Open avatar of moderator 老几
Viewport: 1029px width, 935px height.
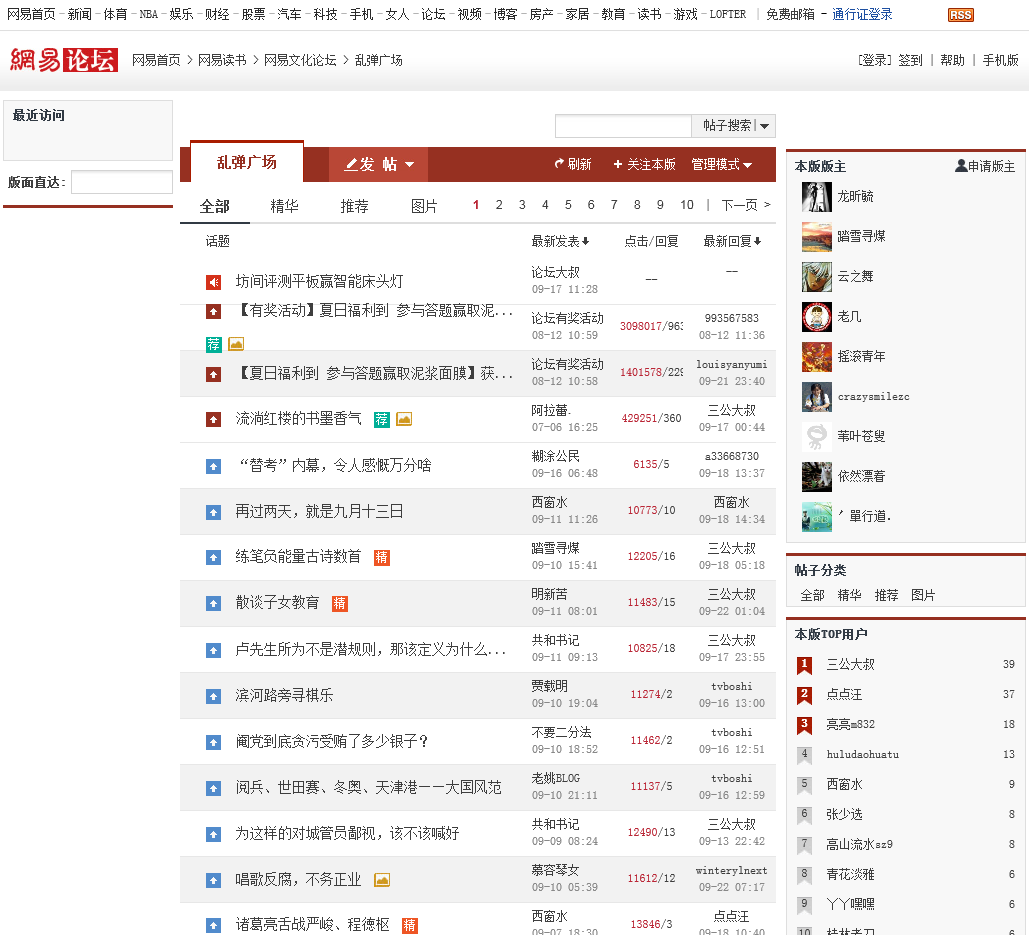click(x=816, y=317)
